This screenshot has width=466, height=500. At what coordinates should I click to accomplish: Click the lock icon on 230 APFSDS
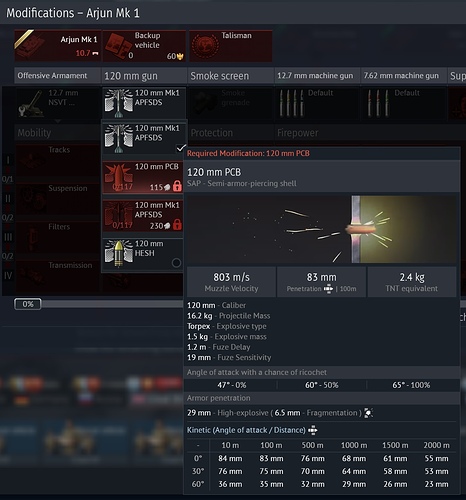pos(178,224)
